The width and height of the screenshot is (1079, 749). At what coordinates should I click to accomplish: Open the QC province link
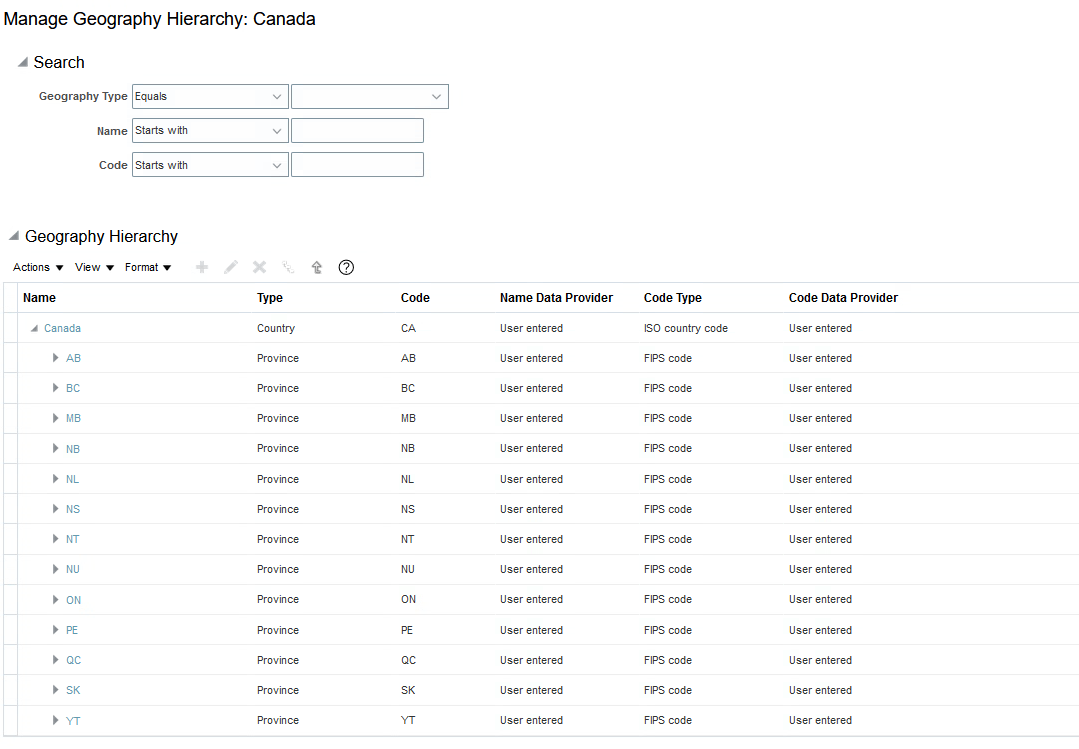[73, 660]
